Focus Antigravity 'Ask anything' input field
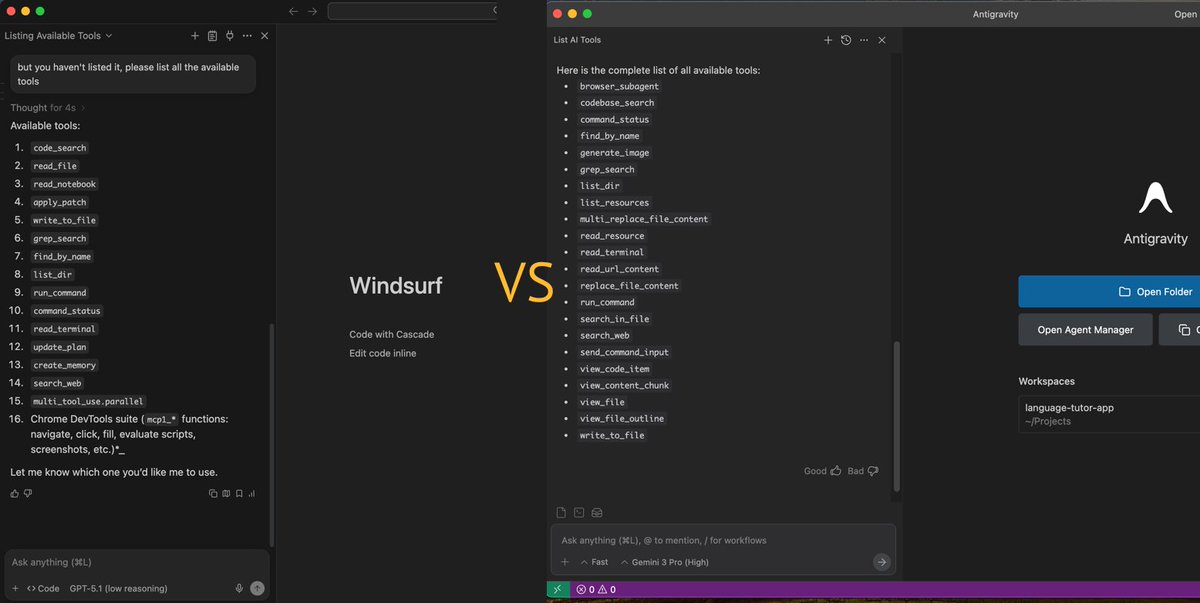This screenshot has height=603, width=1200. [x=723, y=540]
